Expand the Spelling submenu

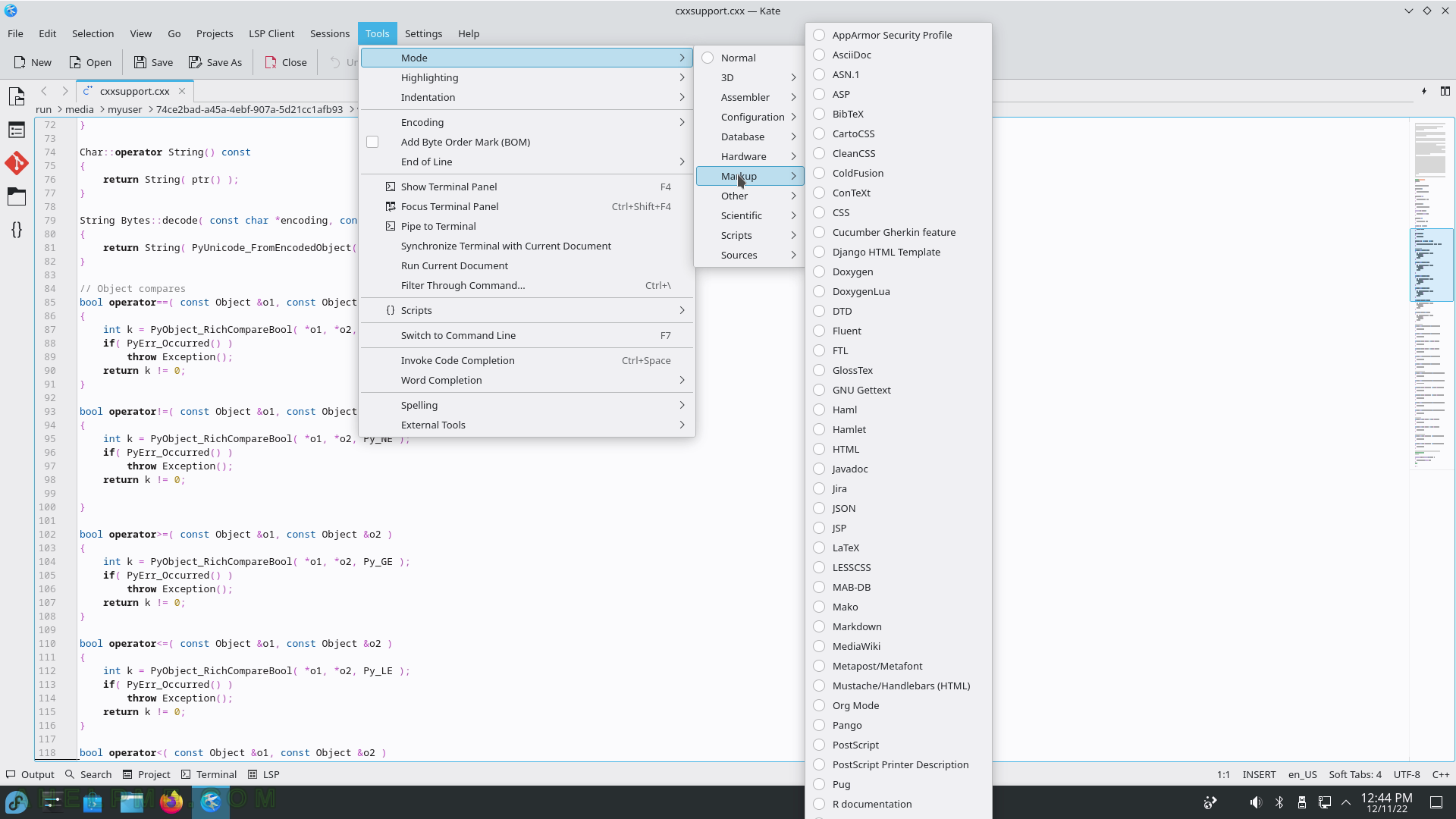[x=527, y=405]
